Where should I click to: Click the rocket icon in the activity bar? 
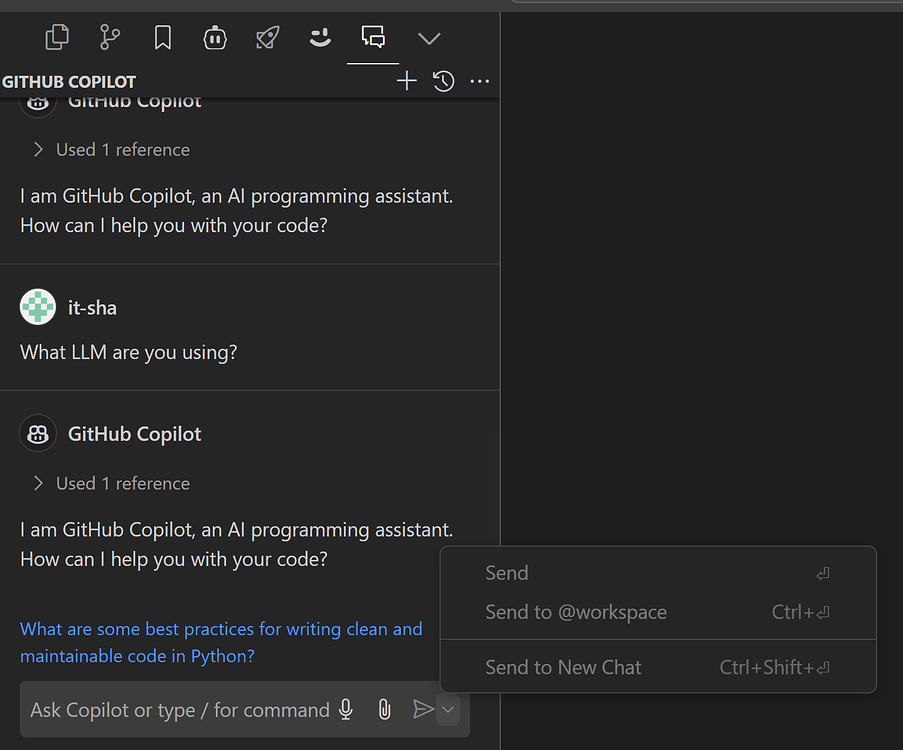tap(267, 38)
